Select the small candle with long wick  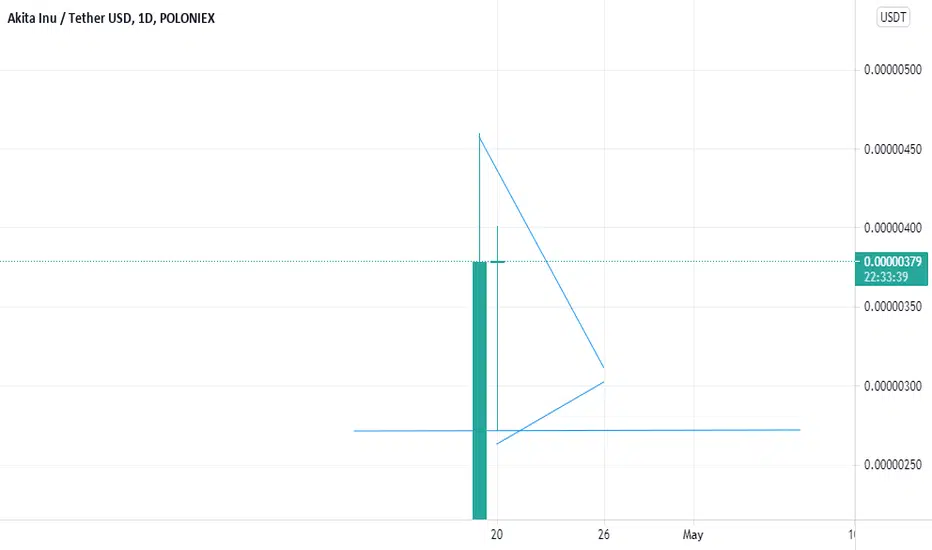click(x=498, y=328)
